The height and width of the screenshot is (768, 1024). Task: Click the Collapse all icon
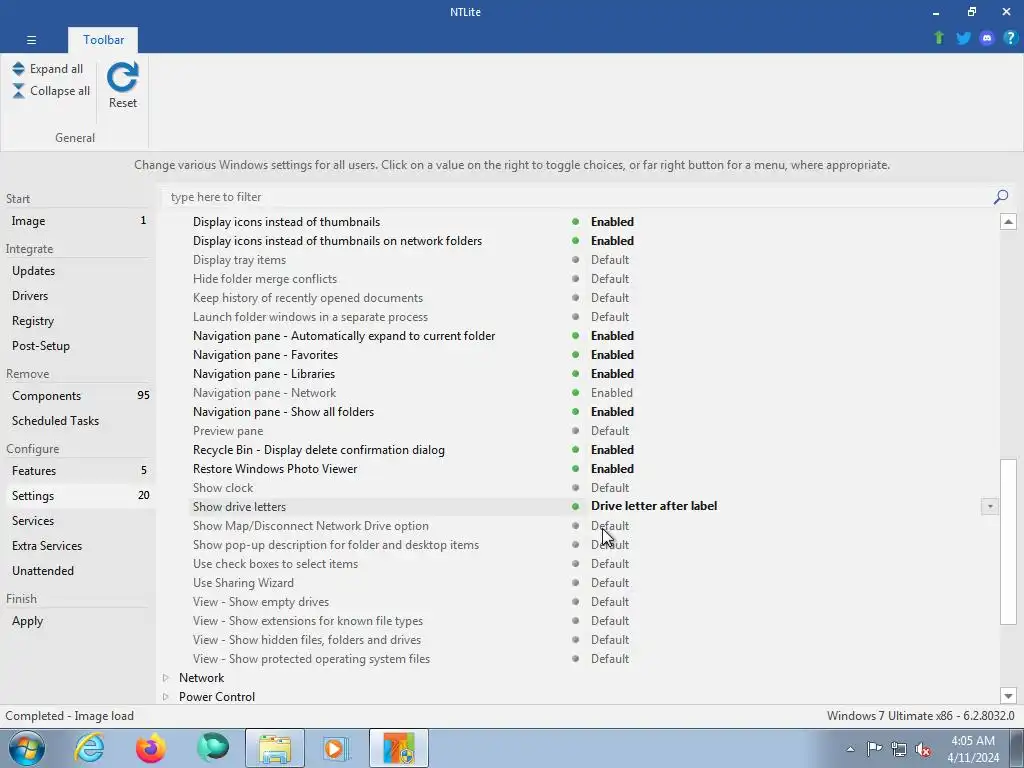point(18,91)
